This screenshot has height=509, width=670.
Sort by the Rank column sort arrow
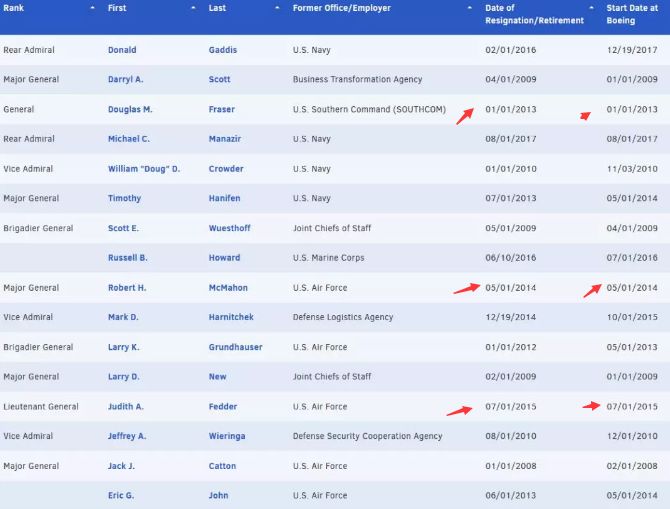coord(93,8)
